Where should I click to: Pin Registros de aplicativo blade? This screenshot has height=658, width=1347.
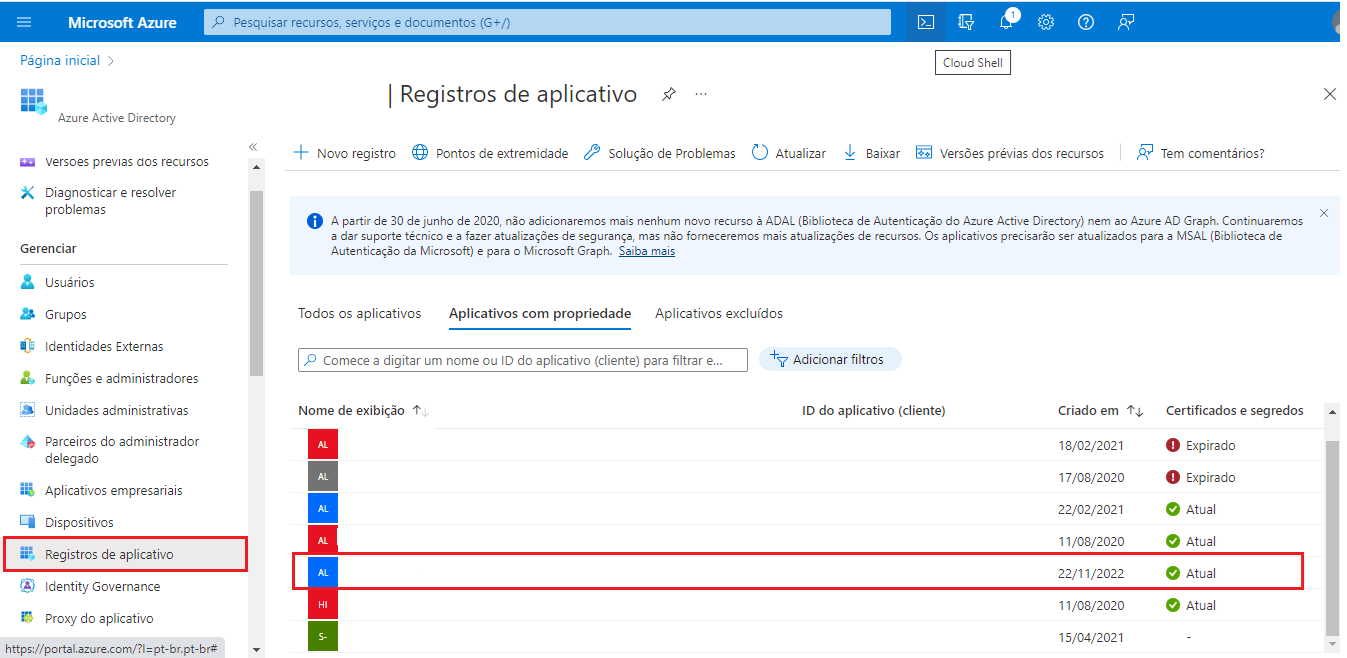(x=669, y=94)
